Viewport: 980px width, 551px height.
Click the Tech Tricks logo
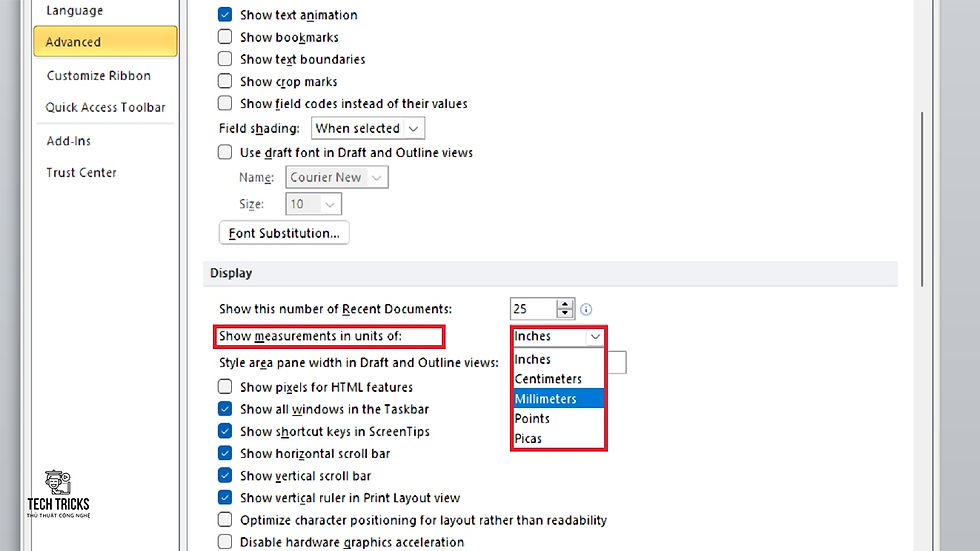pos(58,494)
